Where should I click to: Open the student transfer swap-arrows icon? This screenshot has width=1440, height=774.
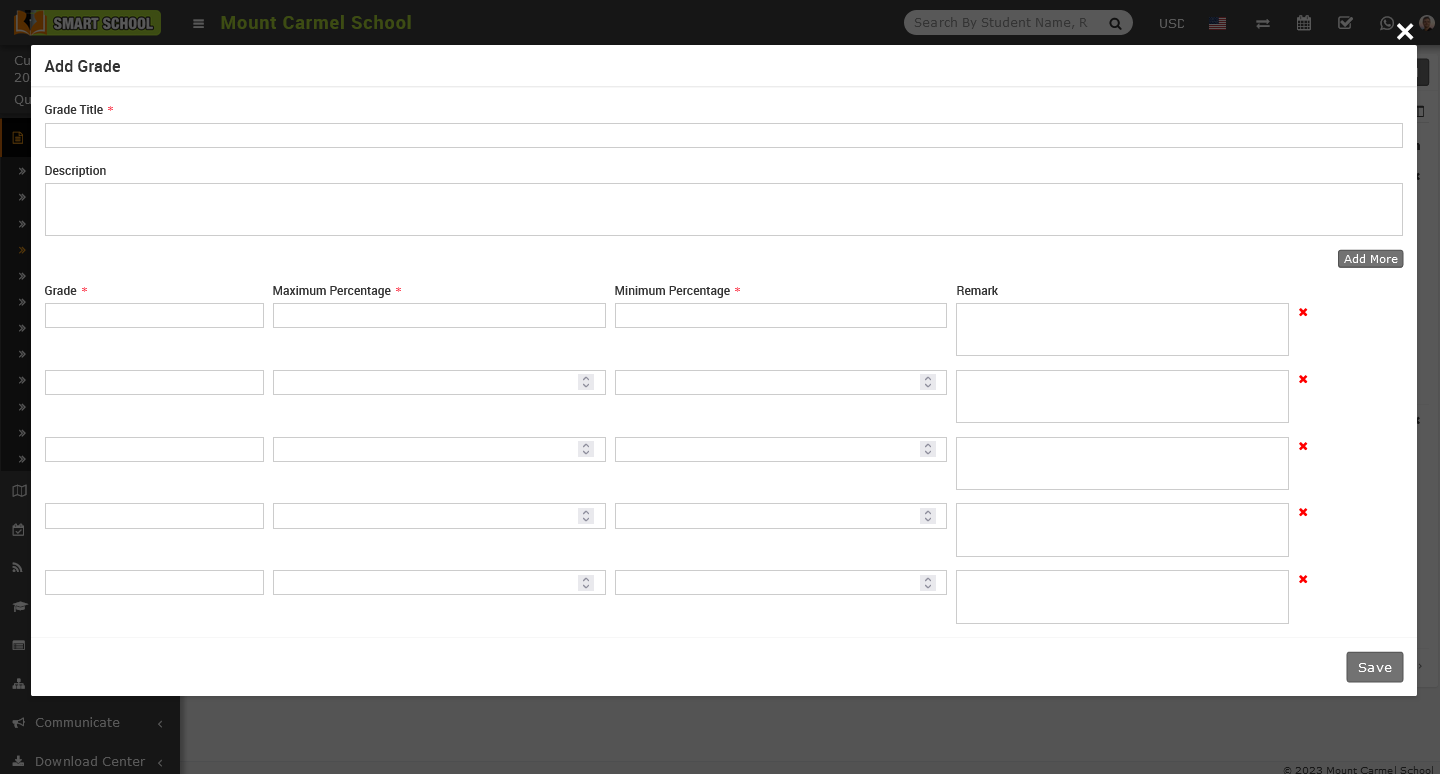[1263, 22]
